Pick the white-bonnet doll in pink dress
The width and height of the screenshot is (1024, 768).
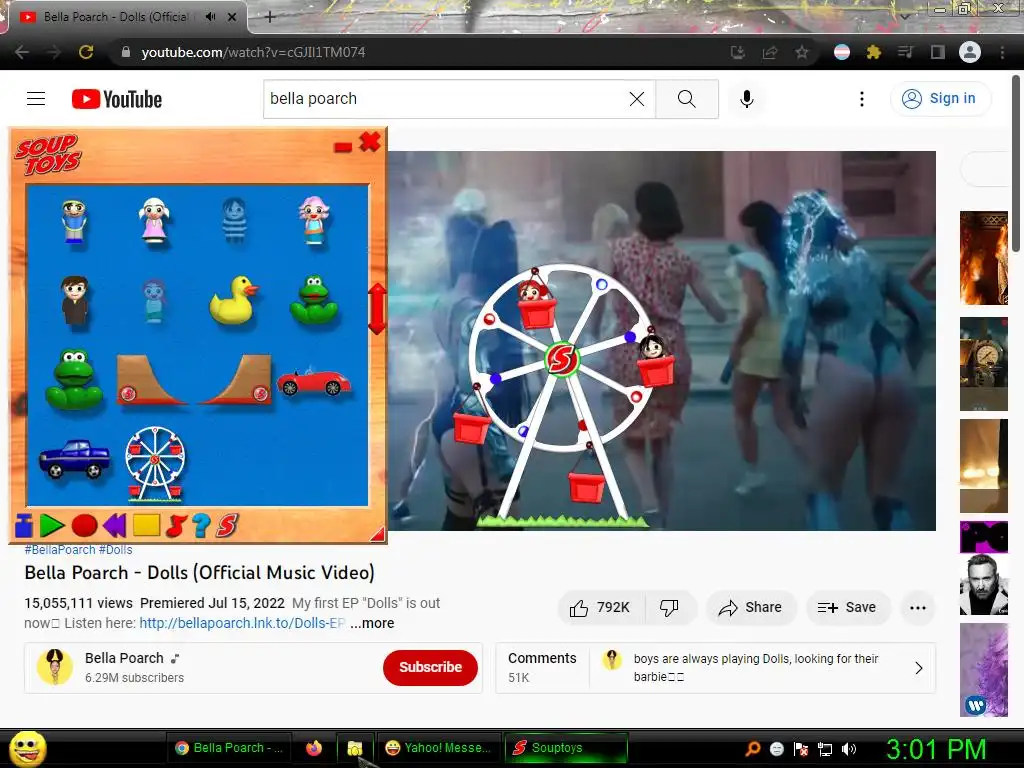click(155, 221)
